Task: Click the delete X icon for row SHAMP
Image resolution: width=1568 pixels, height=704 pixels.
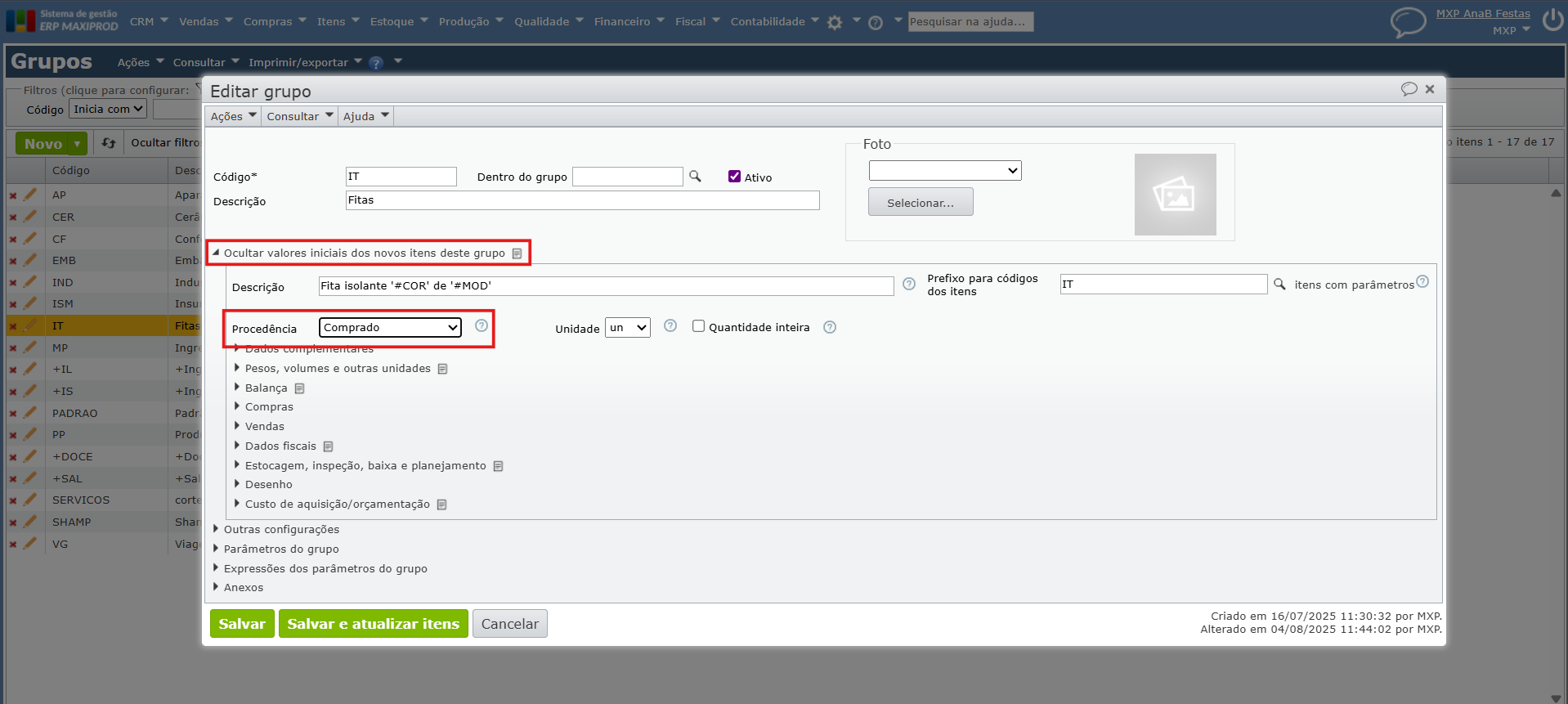Action: tap(13, 522)
